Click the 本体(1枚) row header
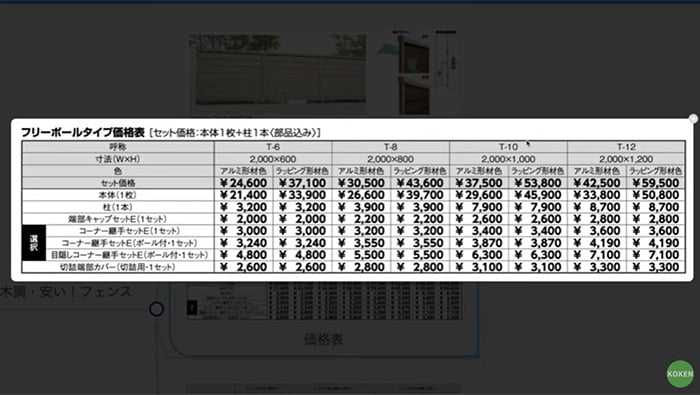 coord(118,195)
